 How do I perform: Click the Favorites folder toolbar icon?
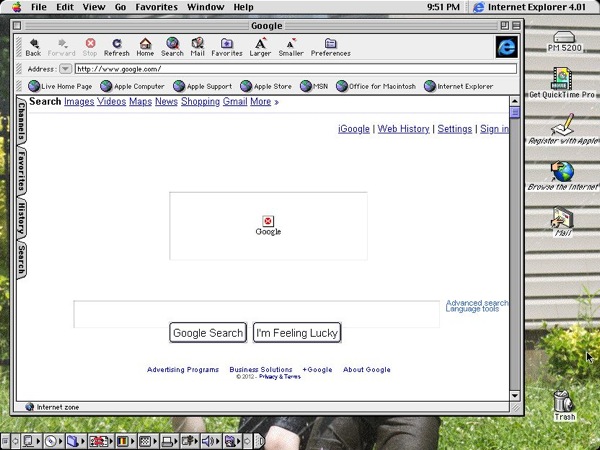pyautogui.click(x=227, y=47)
